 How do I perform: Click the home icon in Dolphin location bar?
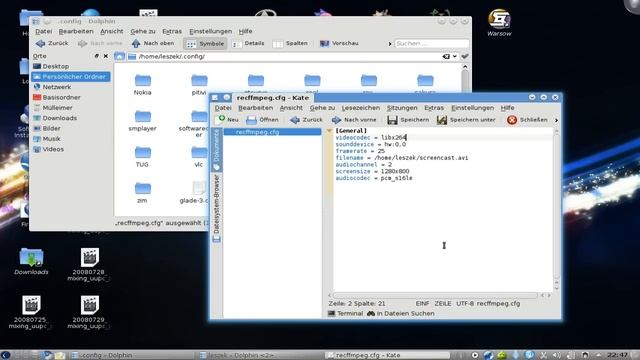click(x=119, y=56)
